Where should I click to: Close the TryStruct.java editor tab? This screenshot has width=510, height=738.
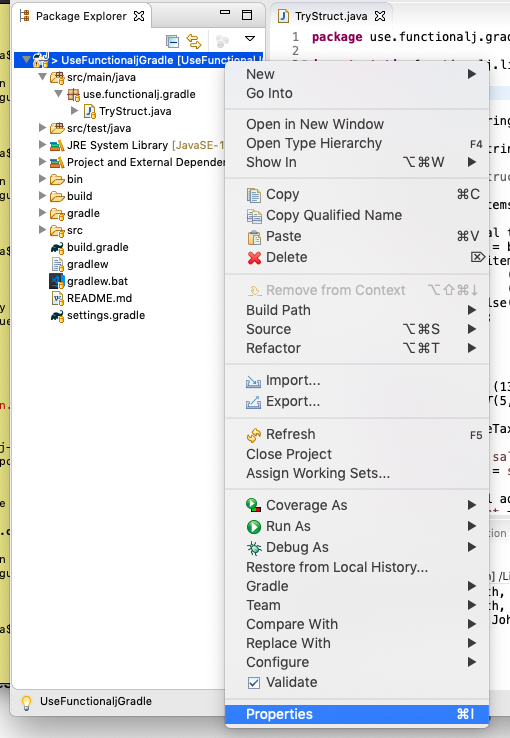click(x=380, y=16)
